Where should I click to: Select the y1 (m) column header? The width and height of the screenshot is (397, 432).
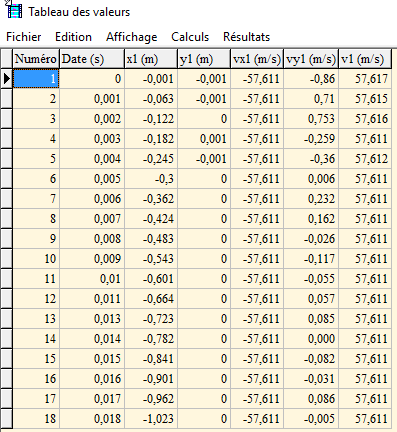click(x=204, y=59)
